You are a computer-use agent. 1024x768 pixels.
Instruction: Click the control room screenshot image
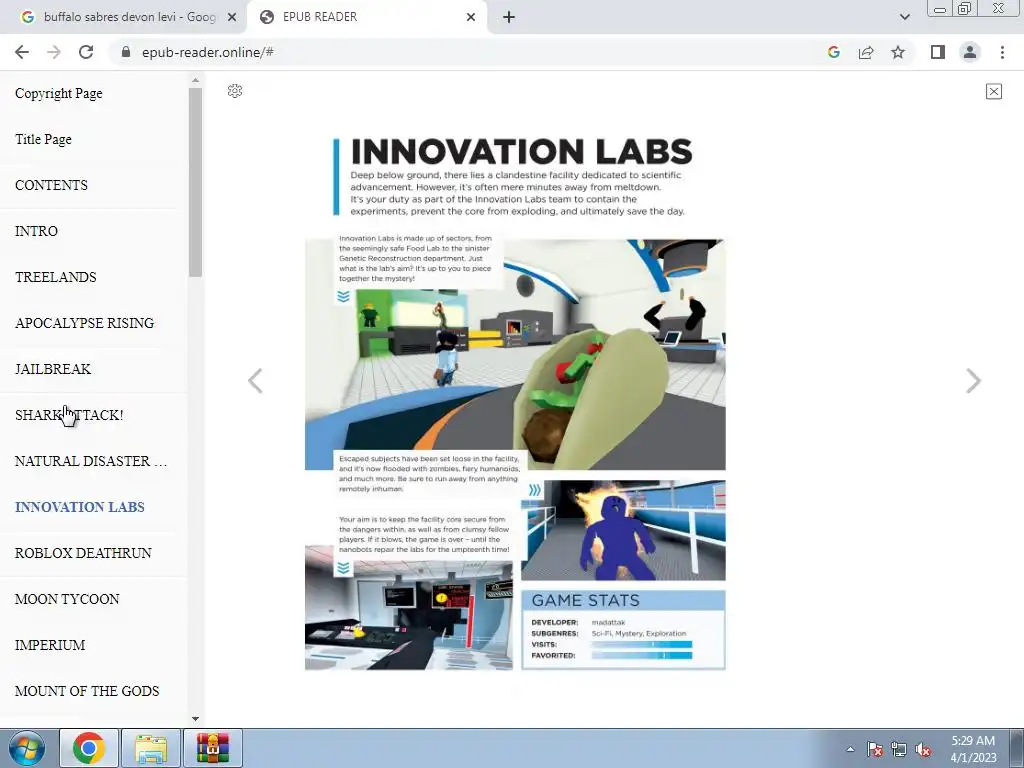click(409, 607)
